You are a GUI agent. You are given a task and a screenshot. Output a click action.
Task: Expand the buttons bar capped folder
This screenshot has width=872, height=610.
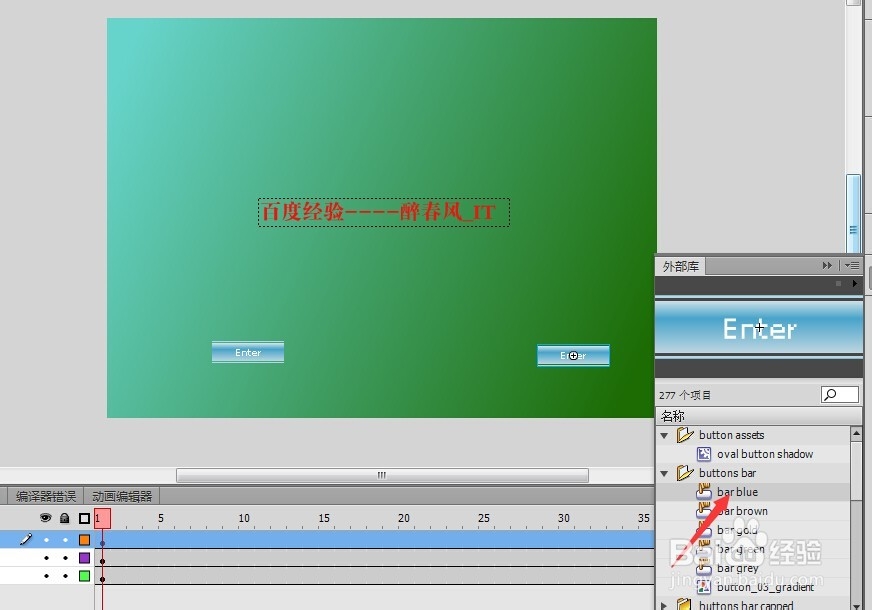coord(665,606)
